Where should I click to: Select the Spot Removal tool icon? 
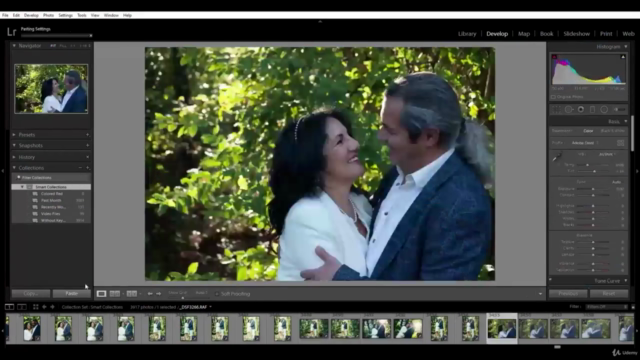pyautogui.click(x=569, y=109)
